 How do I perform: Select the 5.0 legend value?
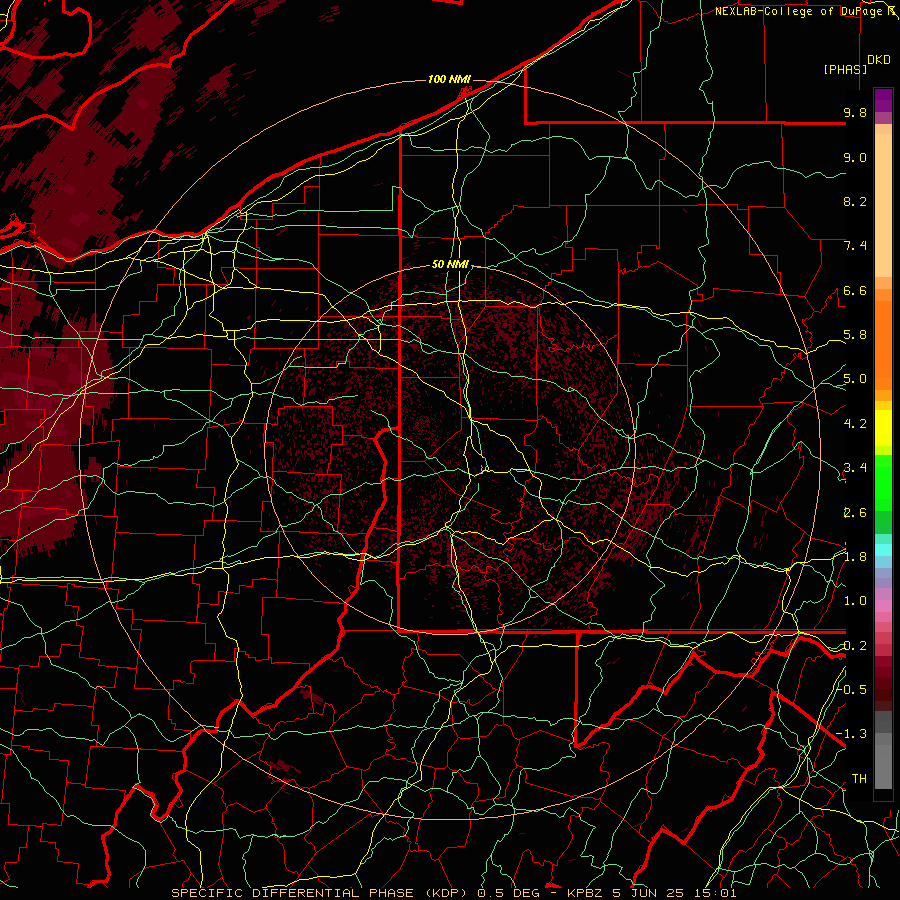[x=855, y=379]
